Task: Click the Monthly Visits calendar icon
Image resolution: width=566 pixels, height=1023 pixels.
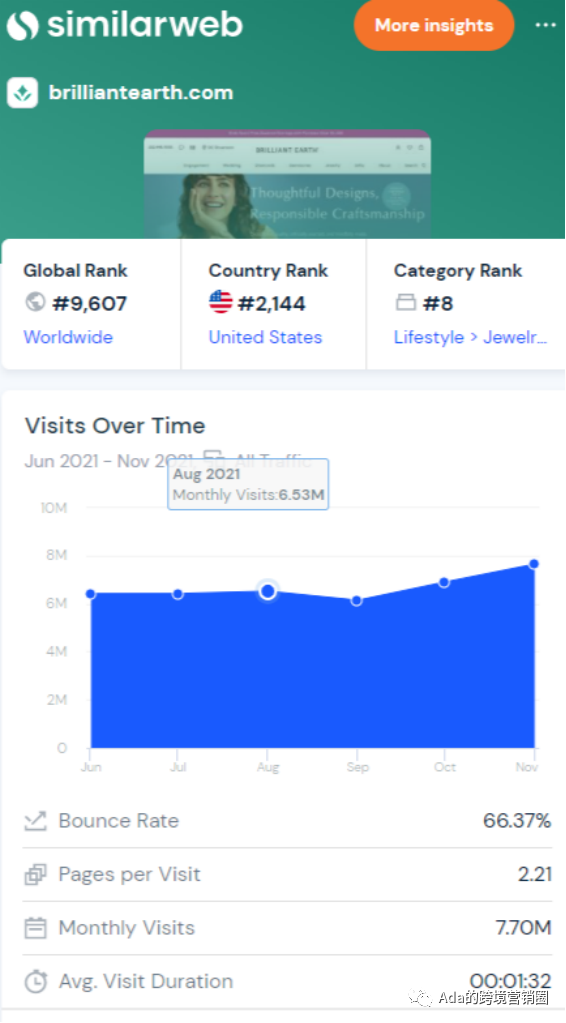Action: click(x=35, y=928)
